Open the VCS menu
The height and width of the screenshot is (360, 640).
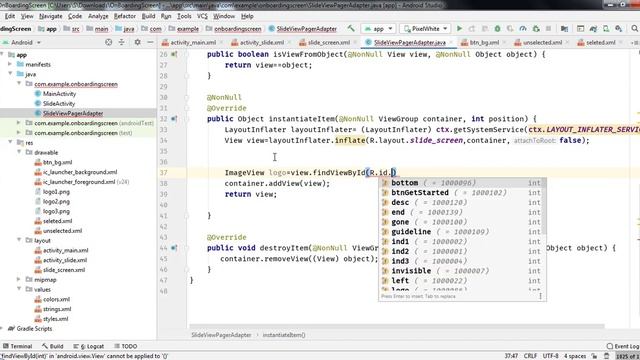(x=202, y=16)
